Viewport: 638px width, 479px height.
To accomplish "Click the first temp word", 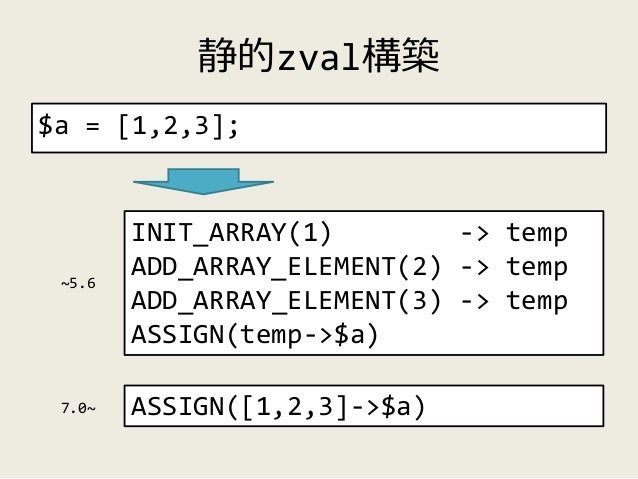I will pyautogui.click(x=537, y=234).
